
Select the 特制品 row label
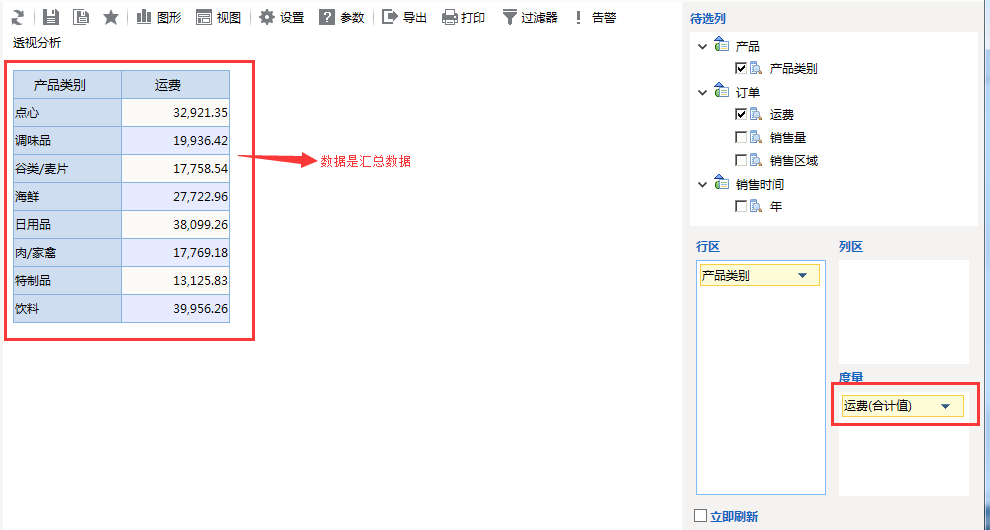coord(68,280)
